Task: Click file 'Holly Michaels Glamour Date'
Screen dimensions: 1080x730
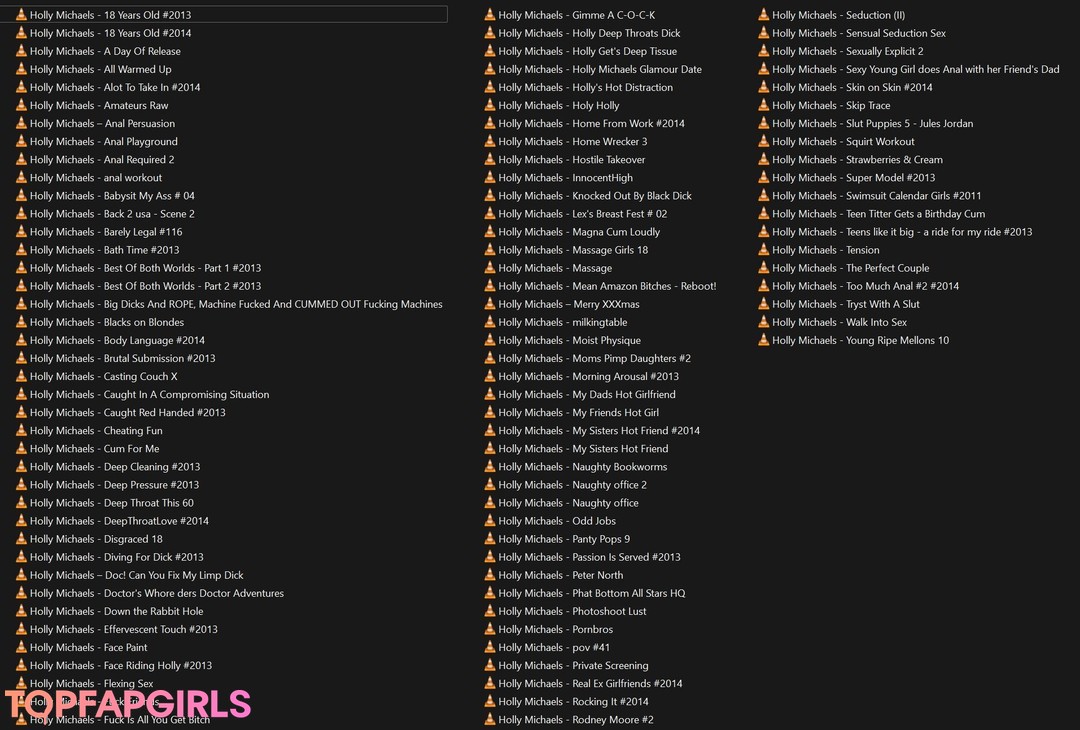Action: 600,70
